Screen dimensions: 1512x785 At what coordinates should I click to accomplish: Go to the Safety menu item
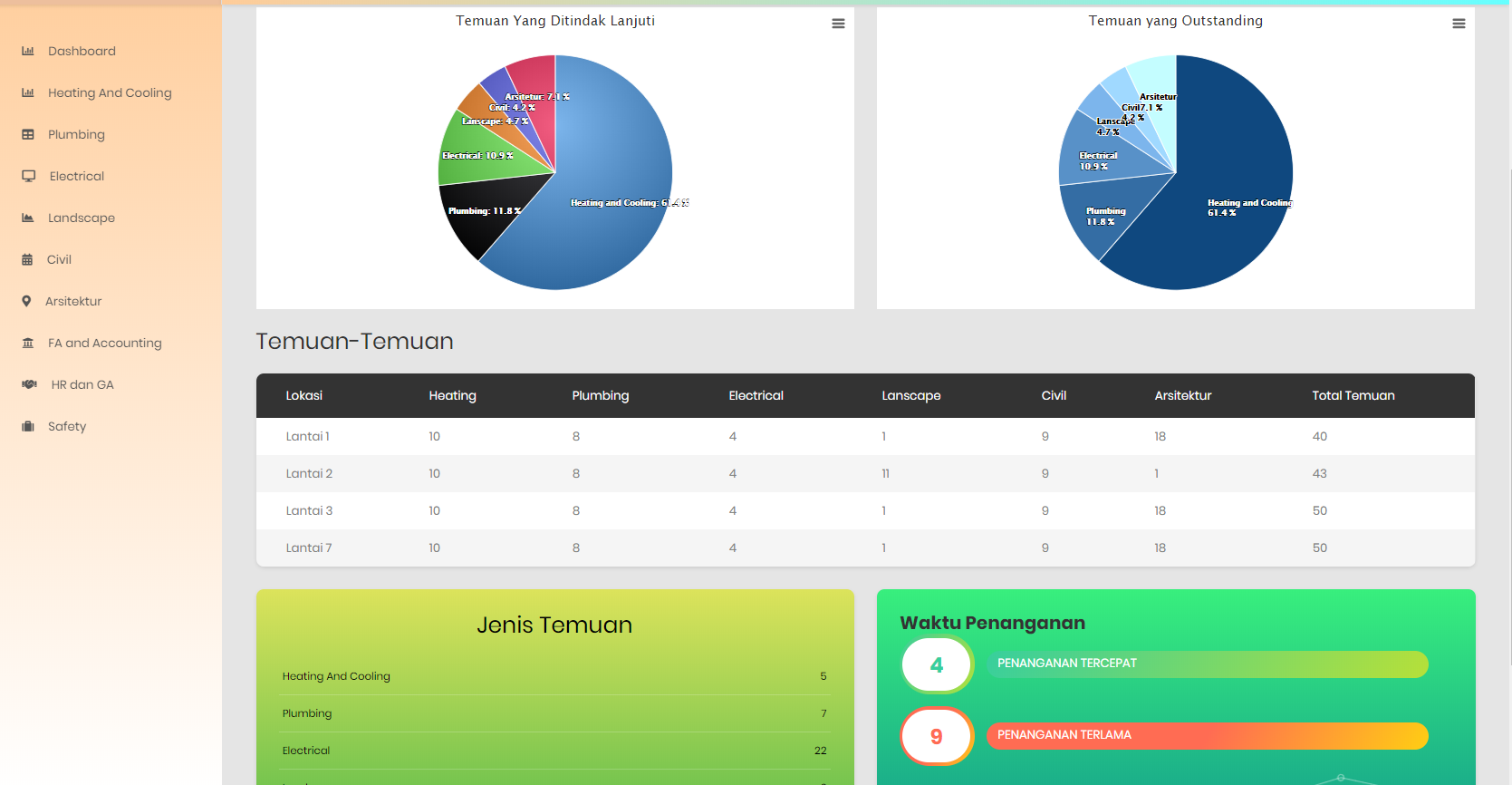tap(67, 427)
